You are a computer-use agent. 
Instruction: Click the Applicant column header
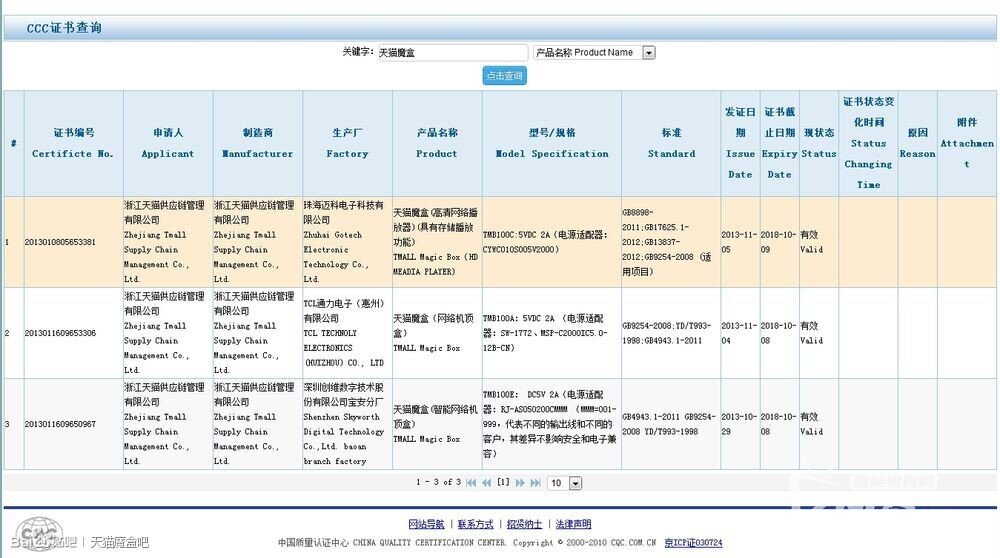[x=168, y=143]
